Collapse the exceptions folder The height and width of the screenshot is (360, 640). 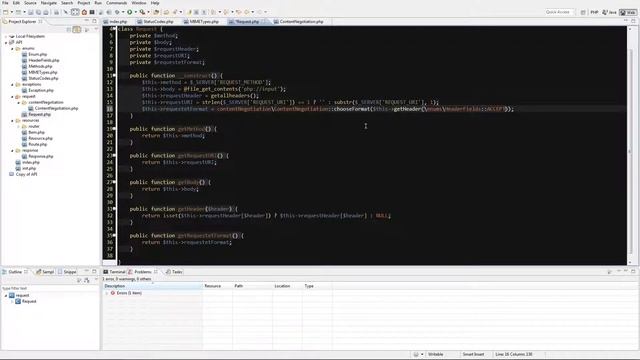(12, 84)
